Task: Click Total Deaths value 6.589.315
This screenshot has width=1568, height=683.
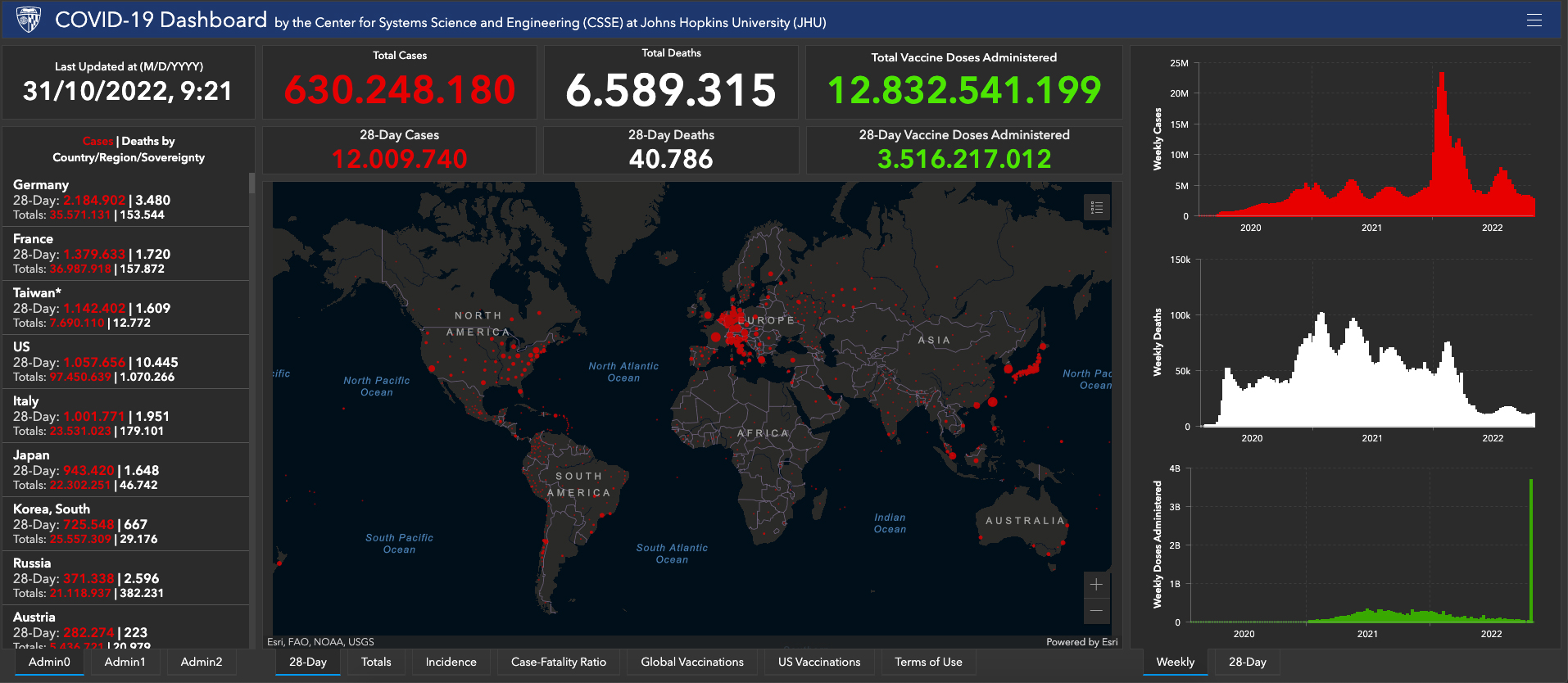Action: tap(671, 90)
